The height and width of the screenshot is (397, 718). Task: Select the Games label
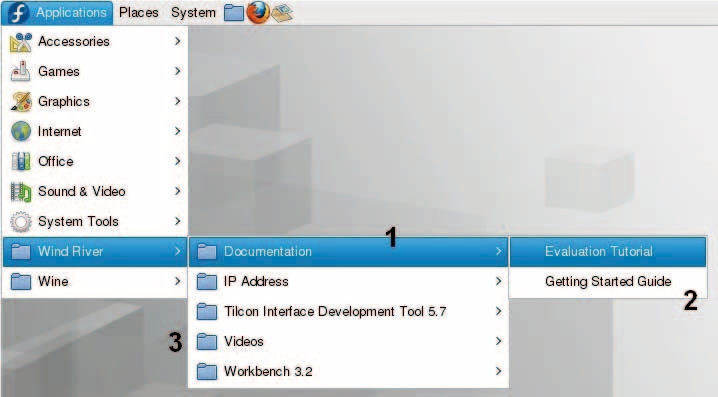59,71
